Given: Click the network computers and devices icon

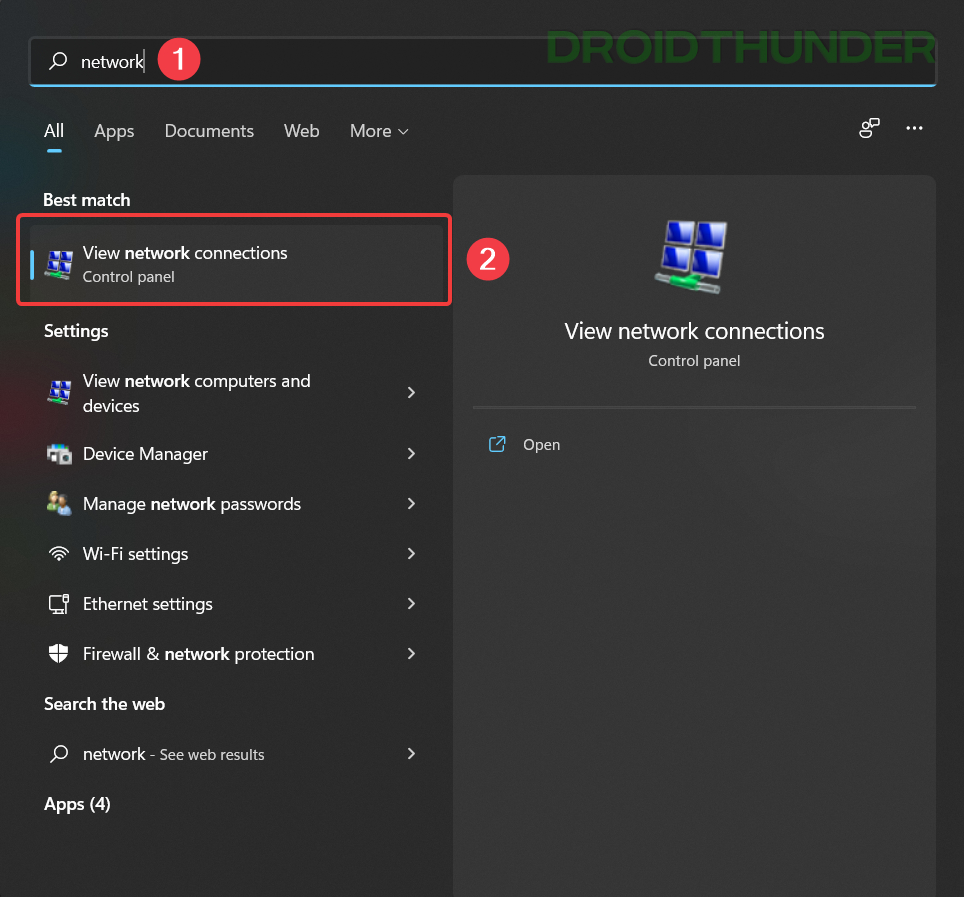Looking at the screenshot, I should tap(59, 392).
